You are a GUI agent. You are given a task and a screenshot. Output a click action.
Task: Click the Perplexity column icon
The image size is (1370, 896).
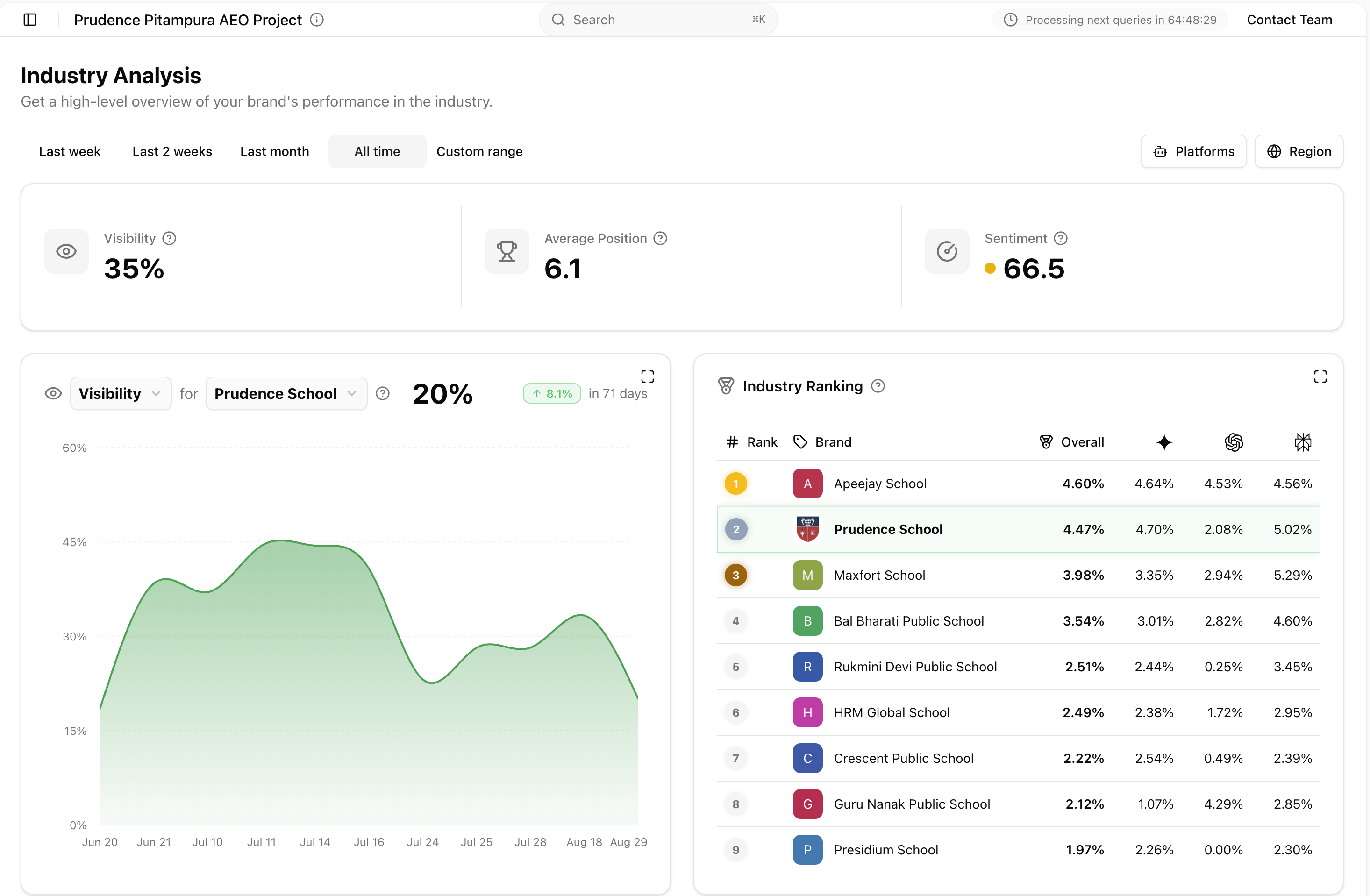tap(1303, 442)
